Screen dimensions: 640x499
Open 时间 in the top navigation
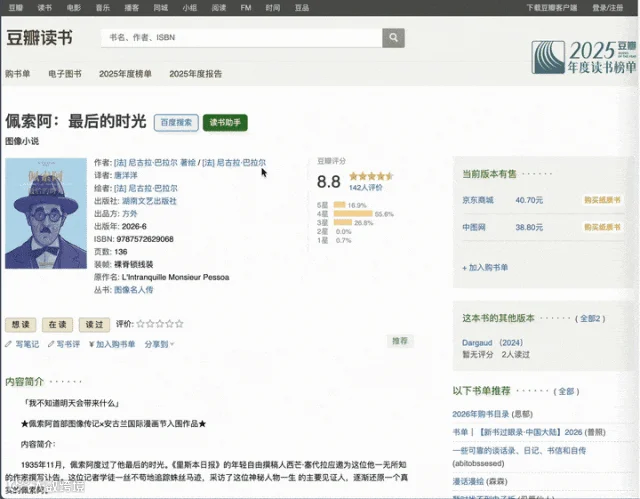click(x=273, y=8)
